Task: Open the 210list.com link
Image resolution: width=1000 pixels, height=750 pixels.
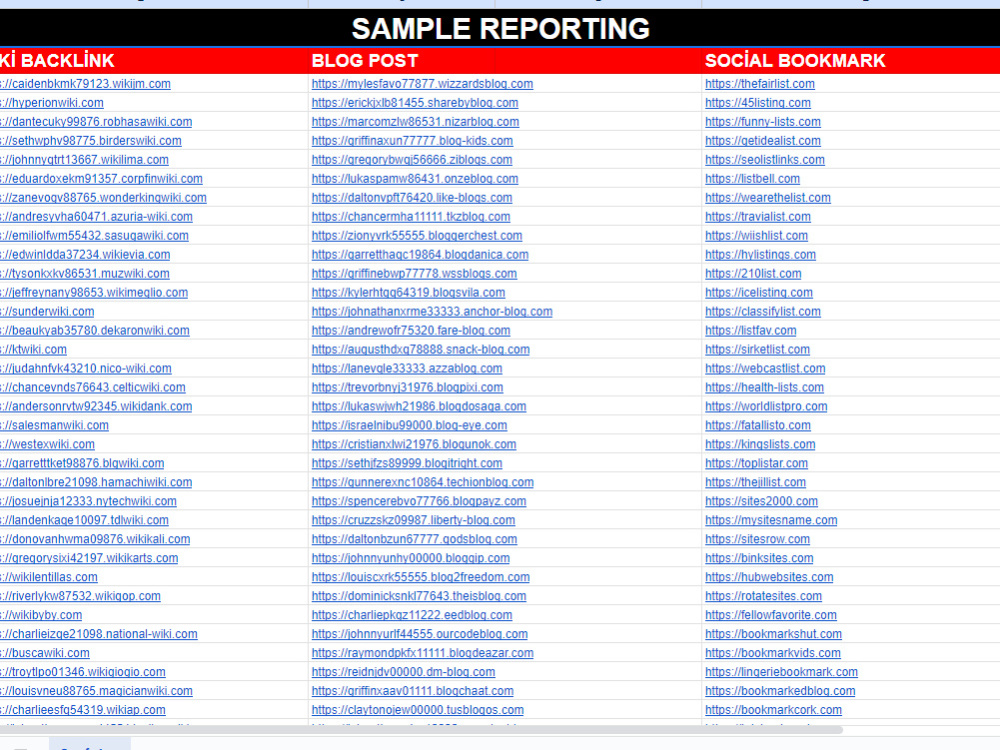Action: (753, 274)
